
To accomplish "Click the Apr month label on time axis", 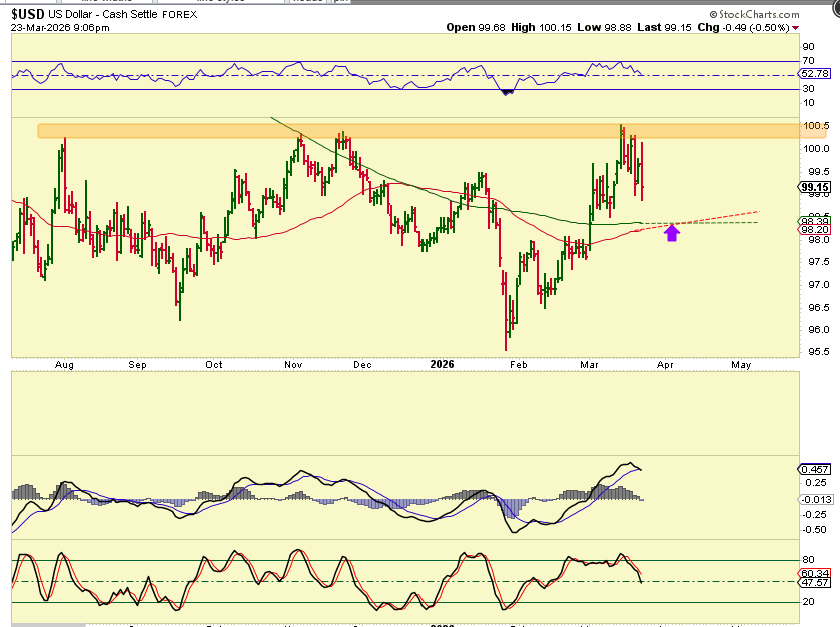I will tap(665, 365).
